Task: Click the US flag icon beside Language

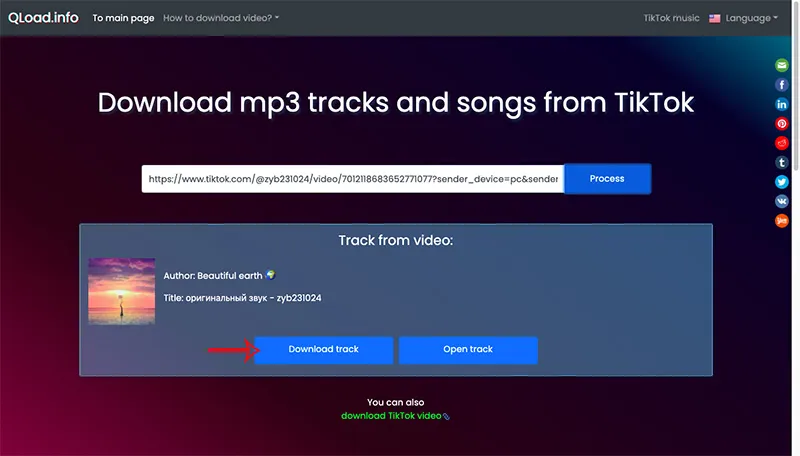Action: (x=714, y=18)
